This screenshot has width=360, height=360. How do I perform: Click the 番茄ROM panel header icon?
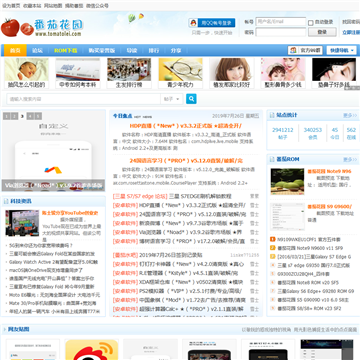coord(272,159)
